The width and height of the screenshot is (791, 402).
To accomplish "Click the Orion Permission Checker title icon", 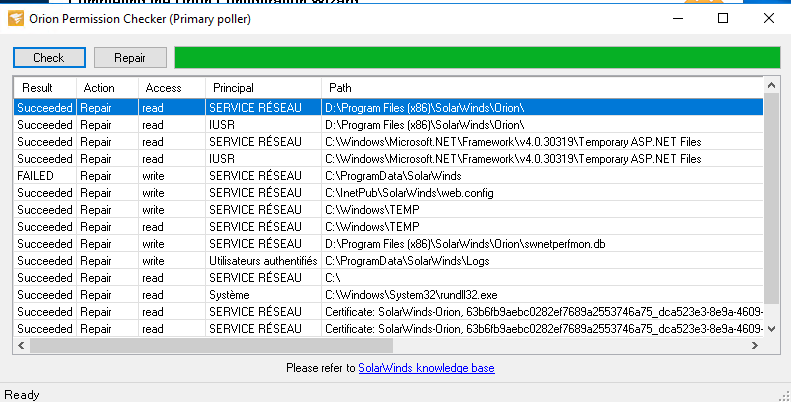I will point(16,19).
